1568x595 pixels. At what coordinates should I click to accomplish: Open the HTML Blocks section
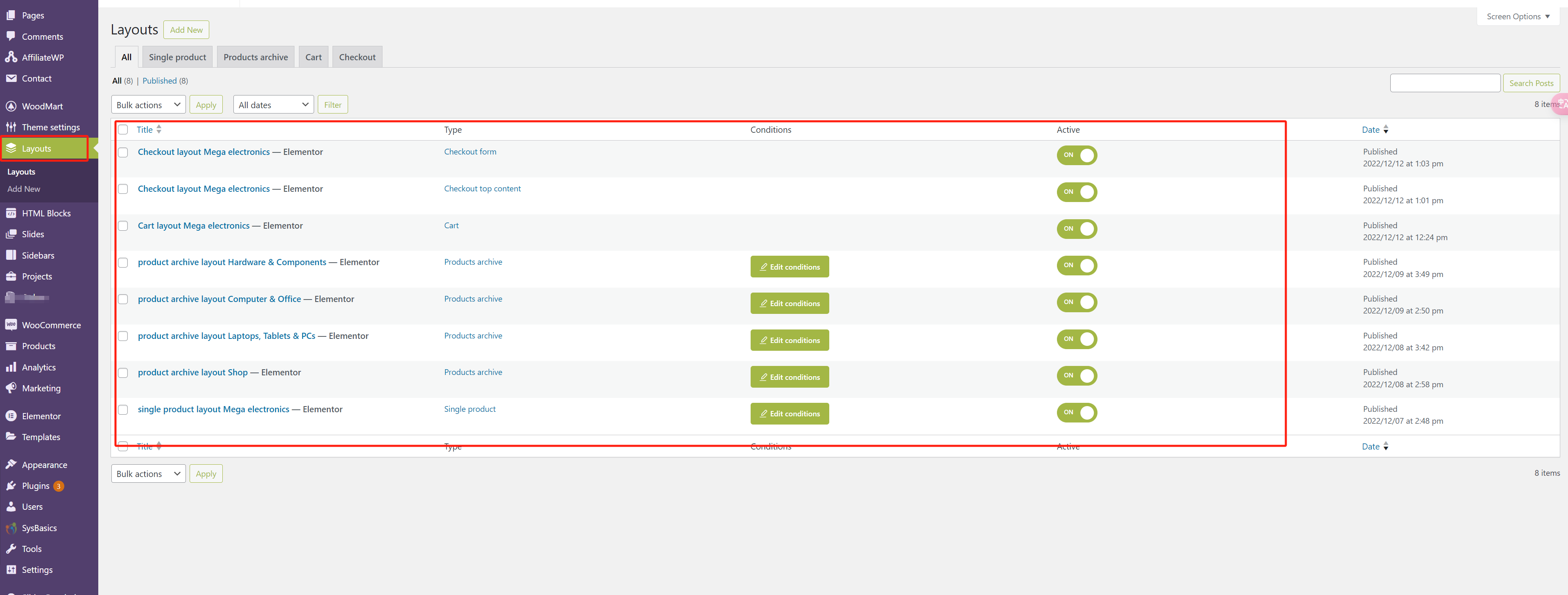pyautogui.click(x=11, y=213)
